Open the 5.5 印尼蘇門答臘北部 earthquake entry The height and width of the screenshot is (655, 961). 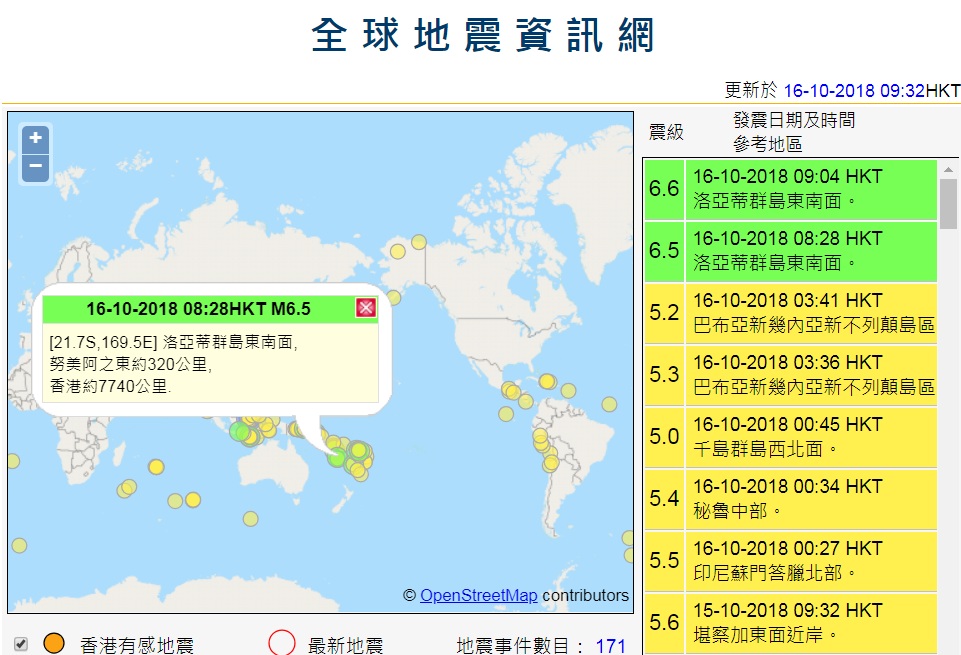[791, 561]
